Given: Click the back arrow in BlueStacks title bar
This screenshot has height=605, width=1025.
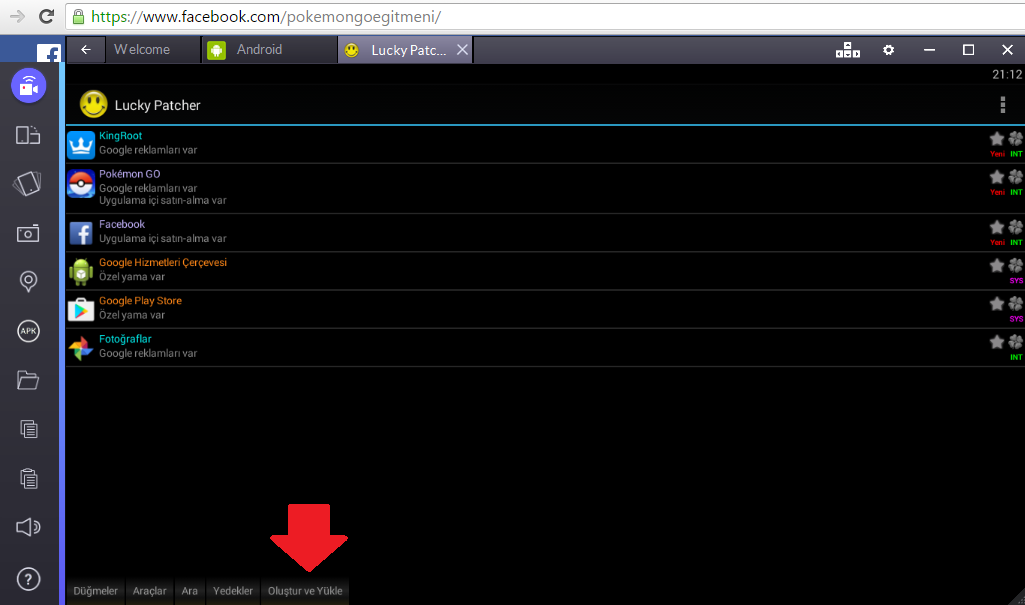Looking at the screenshot, I should coord(86,50).
